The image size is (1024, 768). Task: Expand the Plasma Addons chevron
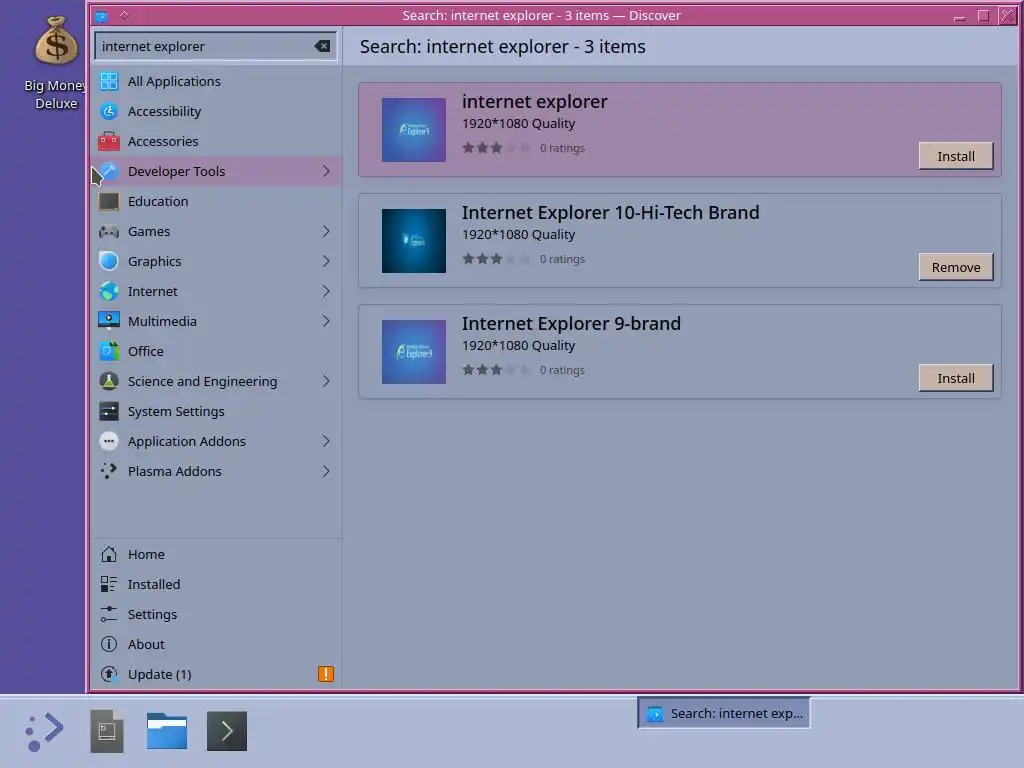pyautogui.click(x=326, y=471)
